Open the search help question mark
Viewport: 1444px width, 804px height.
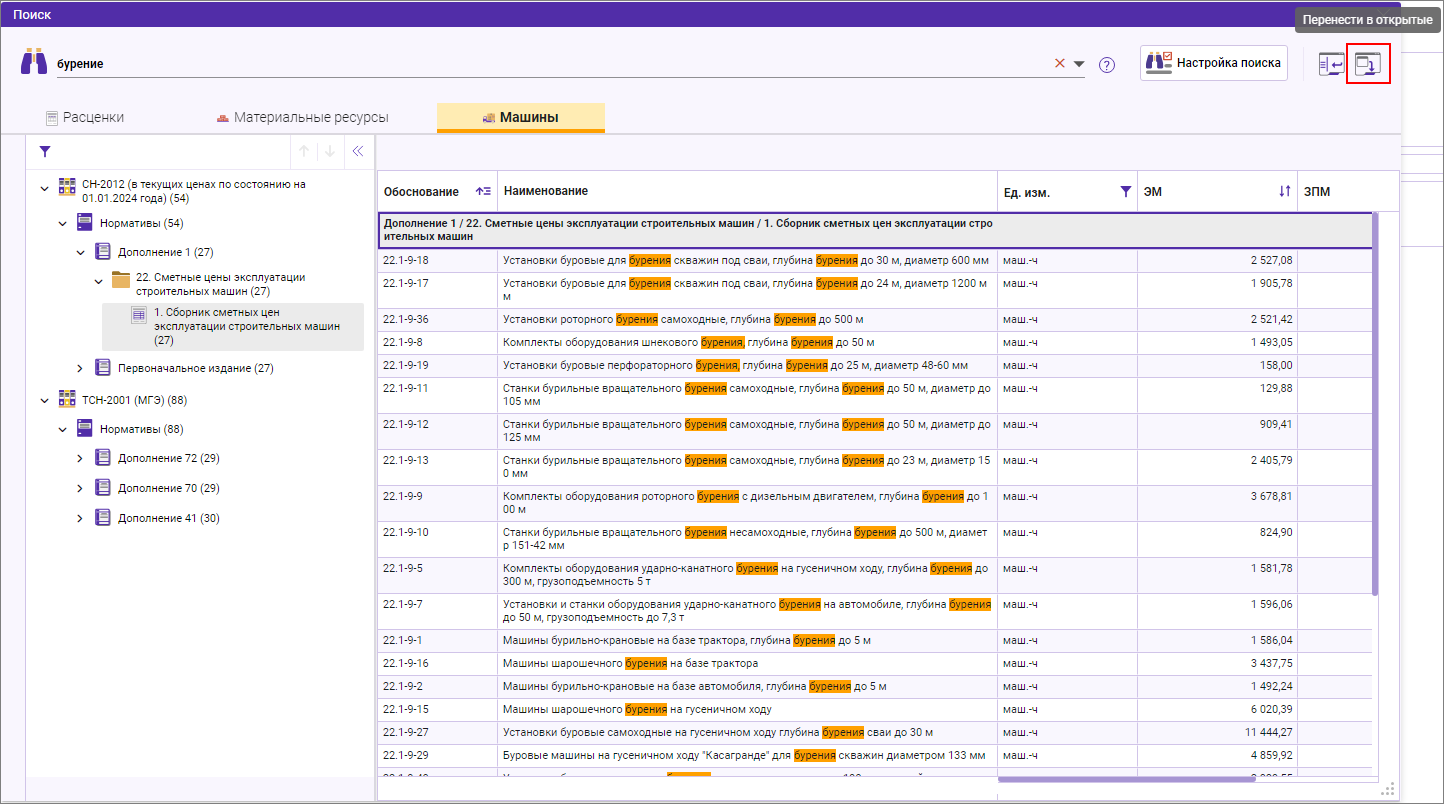click(x=1107, y=65)
